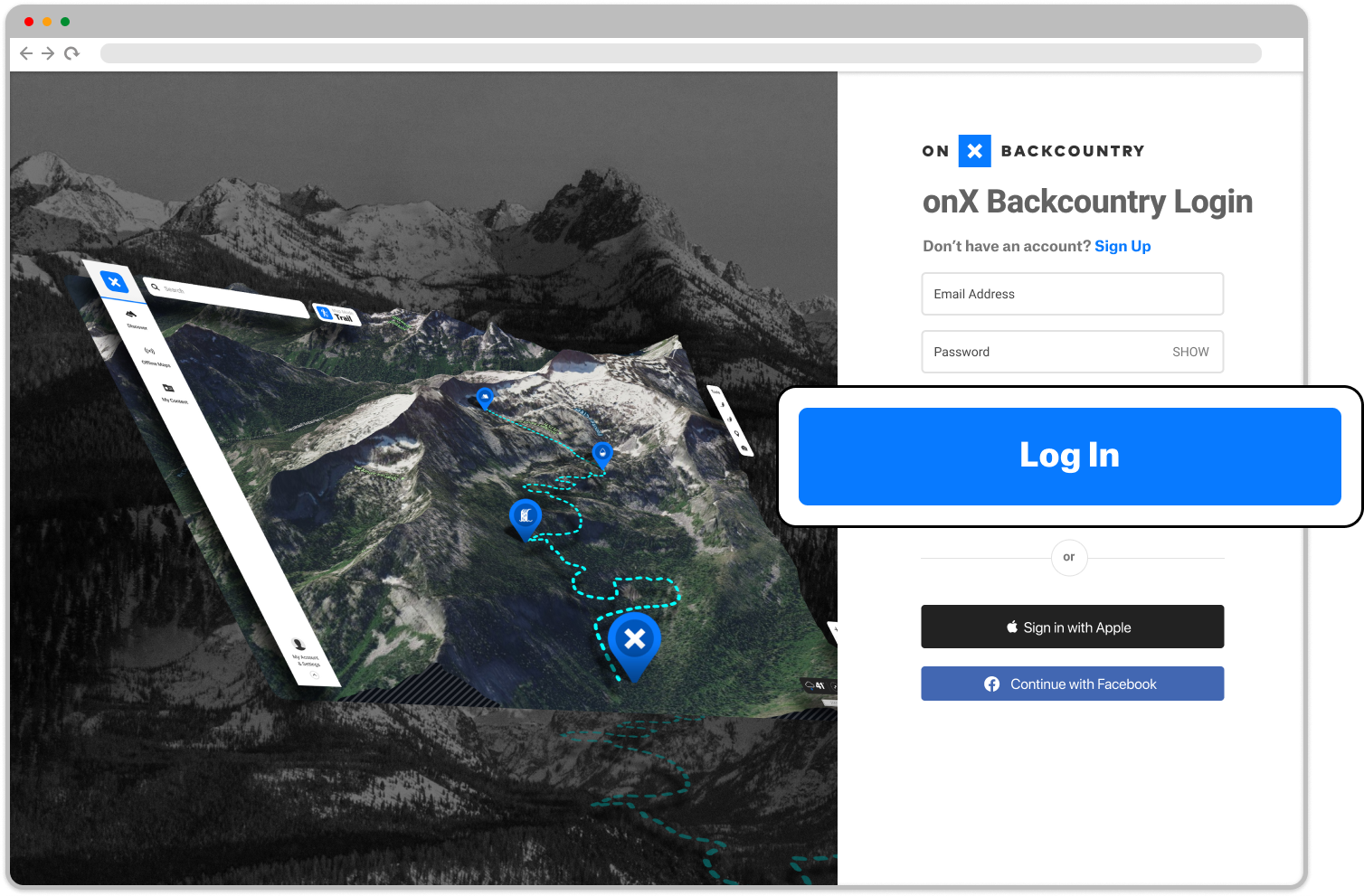
Task: Select the large X waypoint pin
Action: pyautogui.click(x=634, y=646)
